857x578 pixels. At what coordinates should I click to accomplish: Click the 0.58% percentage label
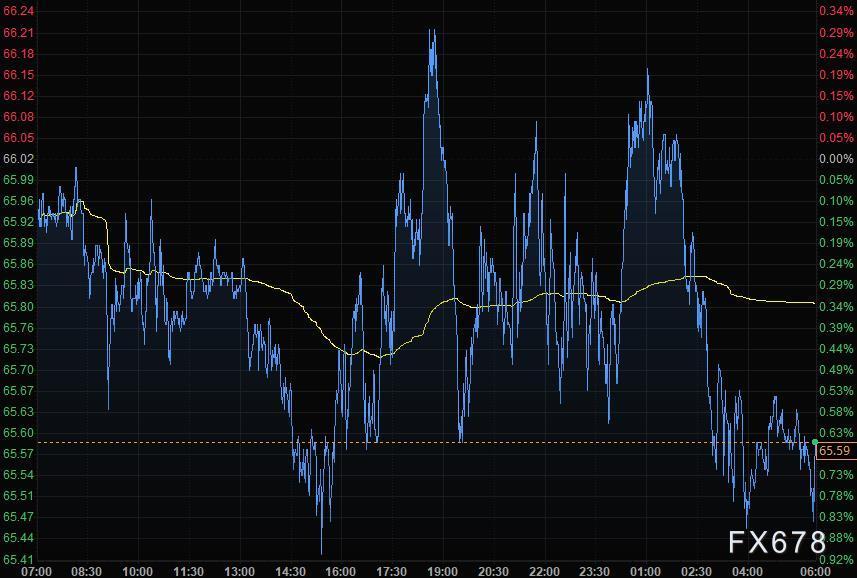836,411
